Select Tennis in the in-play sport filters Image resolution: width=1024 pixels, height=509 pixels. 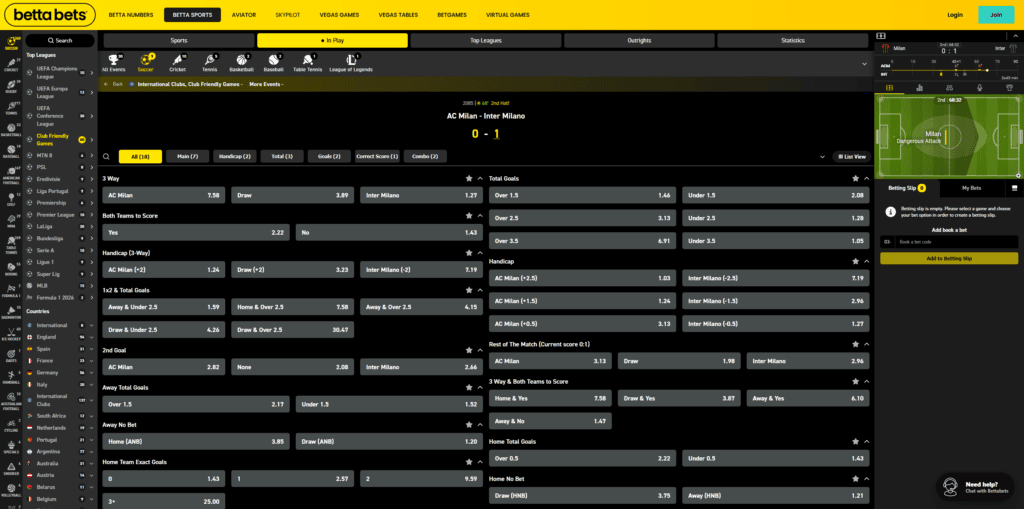coord(210,62)
